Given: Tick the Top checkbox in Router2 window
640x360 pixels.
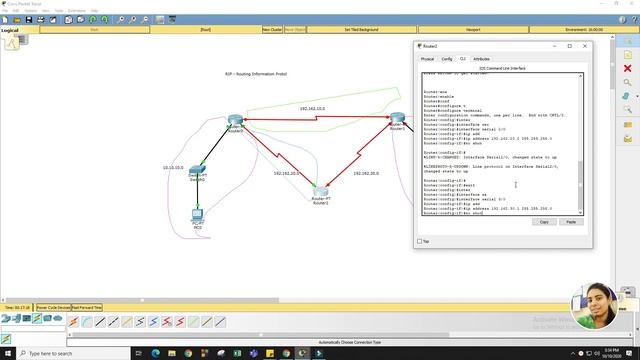Looking at the screenshot, I should (420, 241).
